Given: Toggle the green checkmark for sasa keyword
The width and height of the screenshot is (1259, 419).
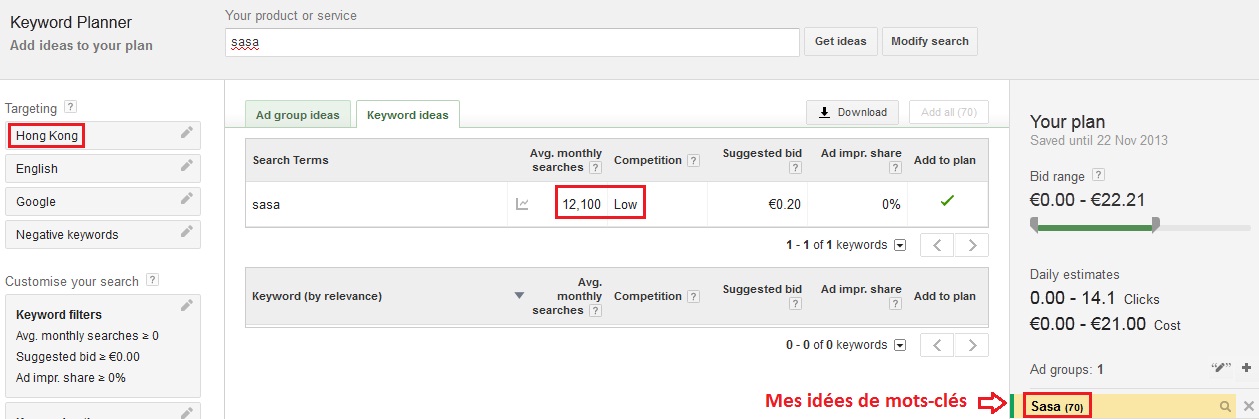Looking at the screenshot, I should (x=947, y=202).
